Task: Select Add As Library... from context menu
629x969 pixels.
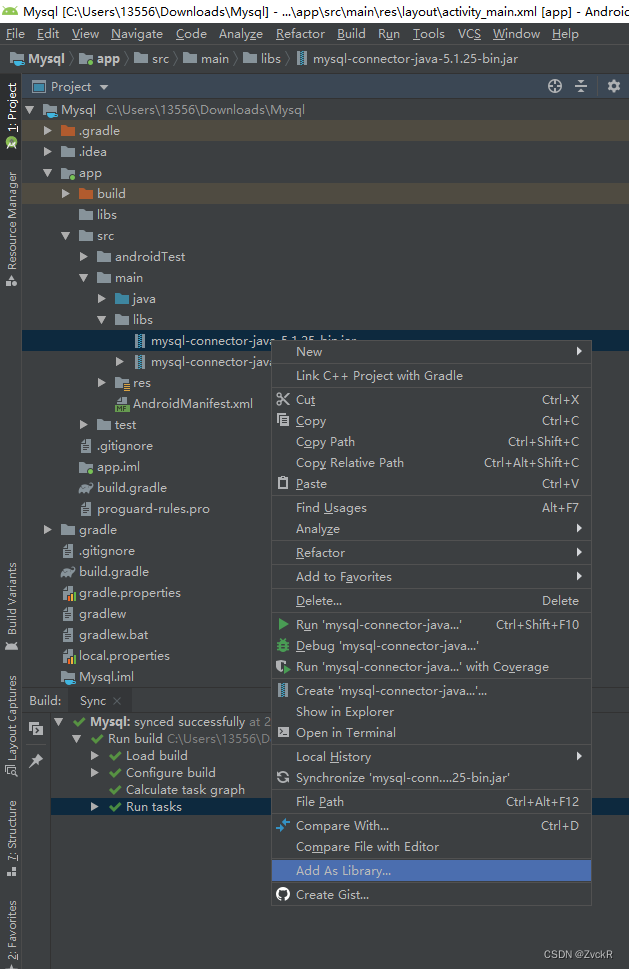Action: tap(431, 870)
